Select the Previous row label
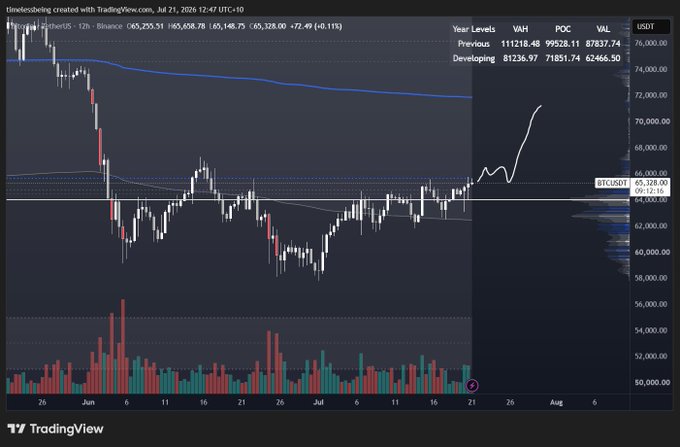Screen dimensions: 680x447 click(x=474, y=44)
